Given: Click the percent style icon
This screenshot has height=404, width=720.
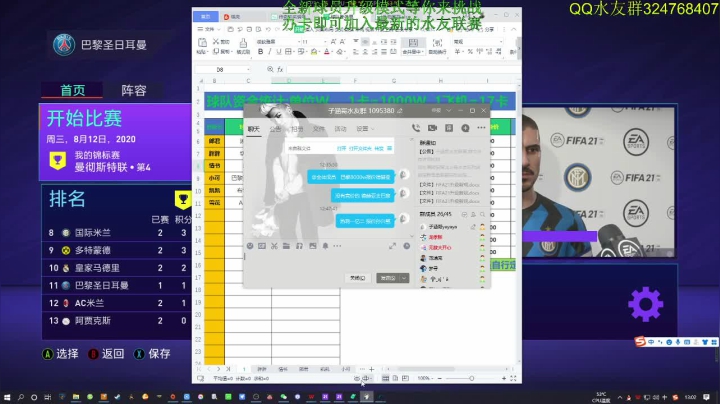Looking at the screenshot, I should (x=470, y=52).
